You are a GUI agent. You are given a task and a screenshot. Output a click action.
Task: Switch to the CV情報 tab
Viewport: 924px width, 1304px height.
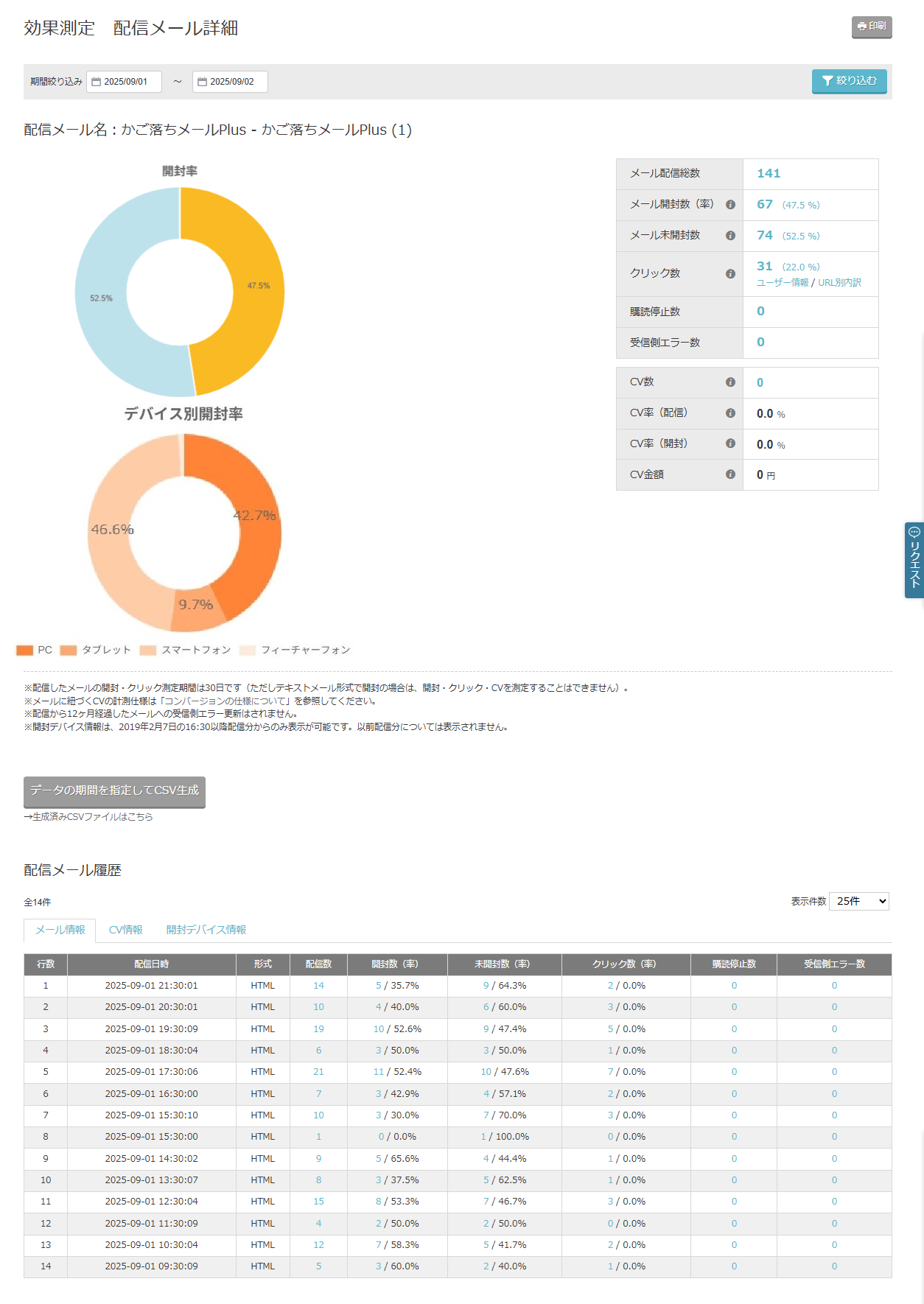tap(125, 930)
